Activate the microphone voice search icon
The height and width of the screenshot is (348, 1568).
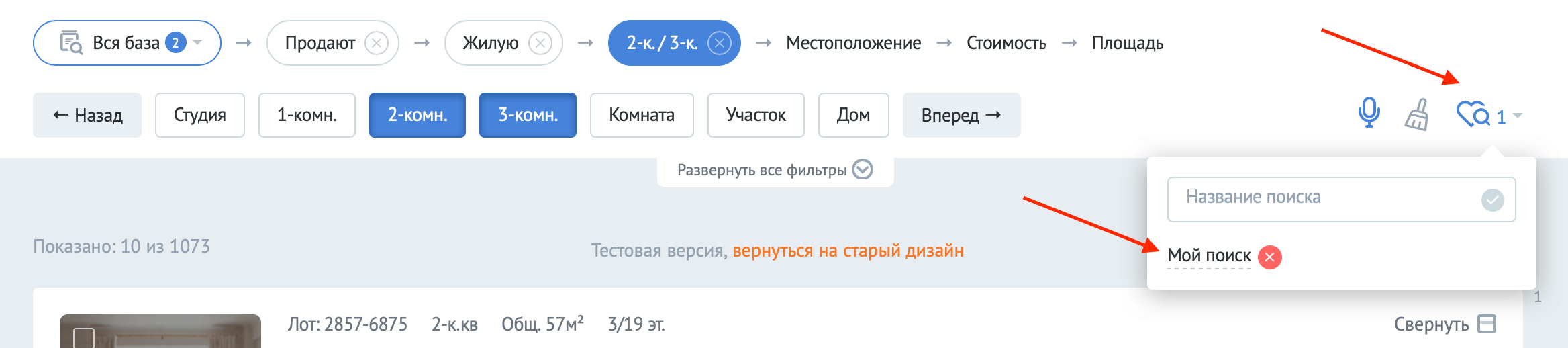point(1369,113)
